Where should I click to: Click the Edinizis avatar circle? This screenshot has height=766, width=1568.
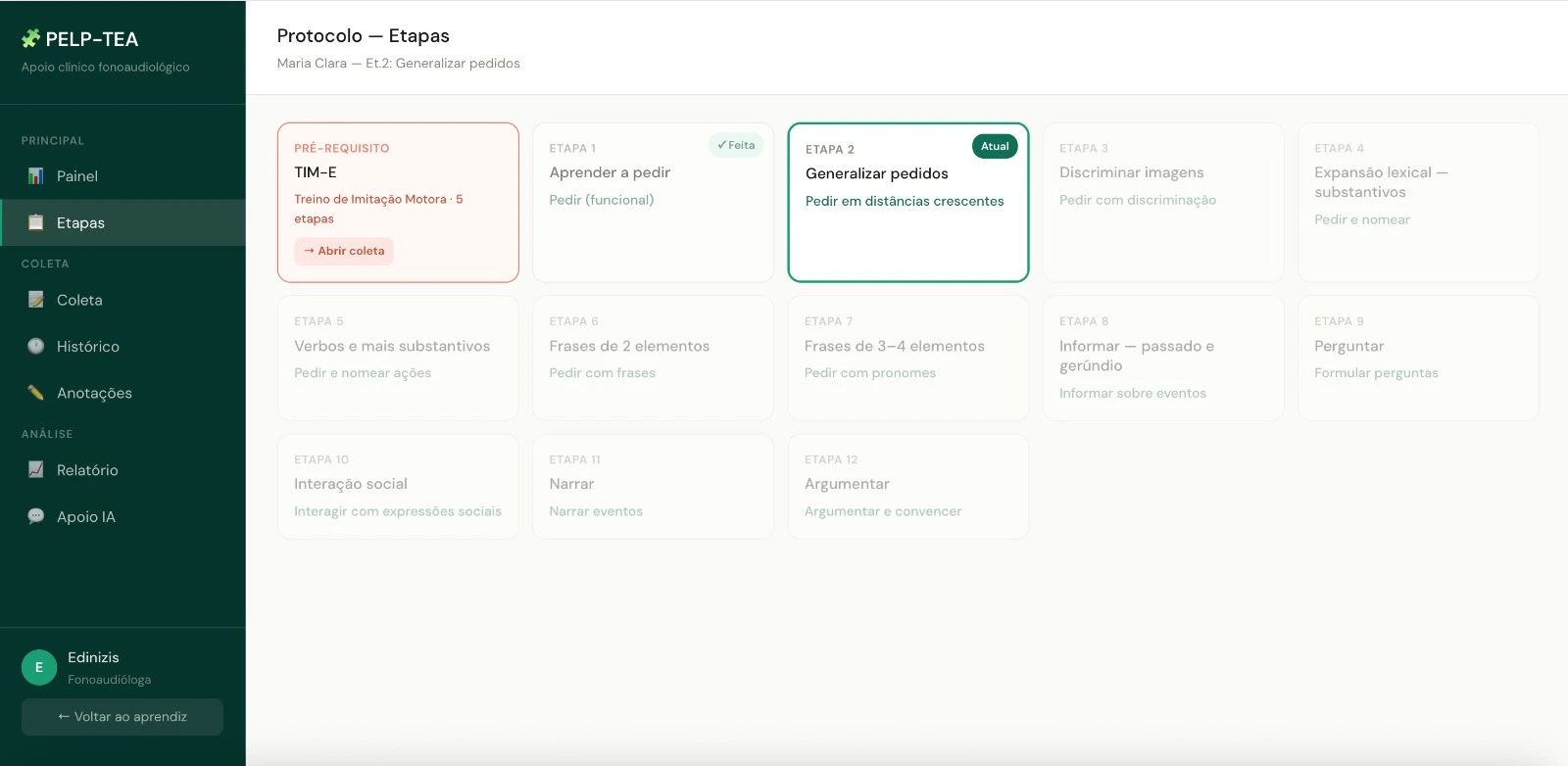tap(39, 667)
